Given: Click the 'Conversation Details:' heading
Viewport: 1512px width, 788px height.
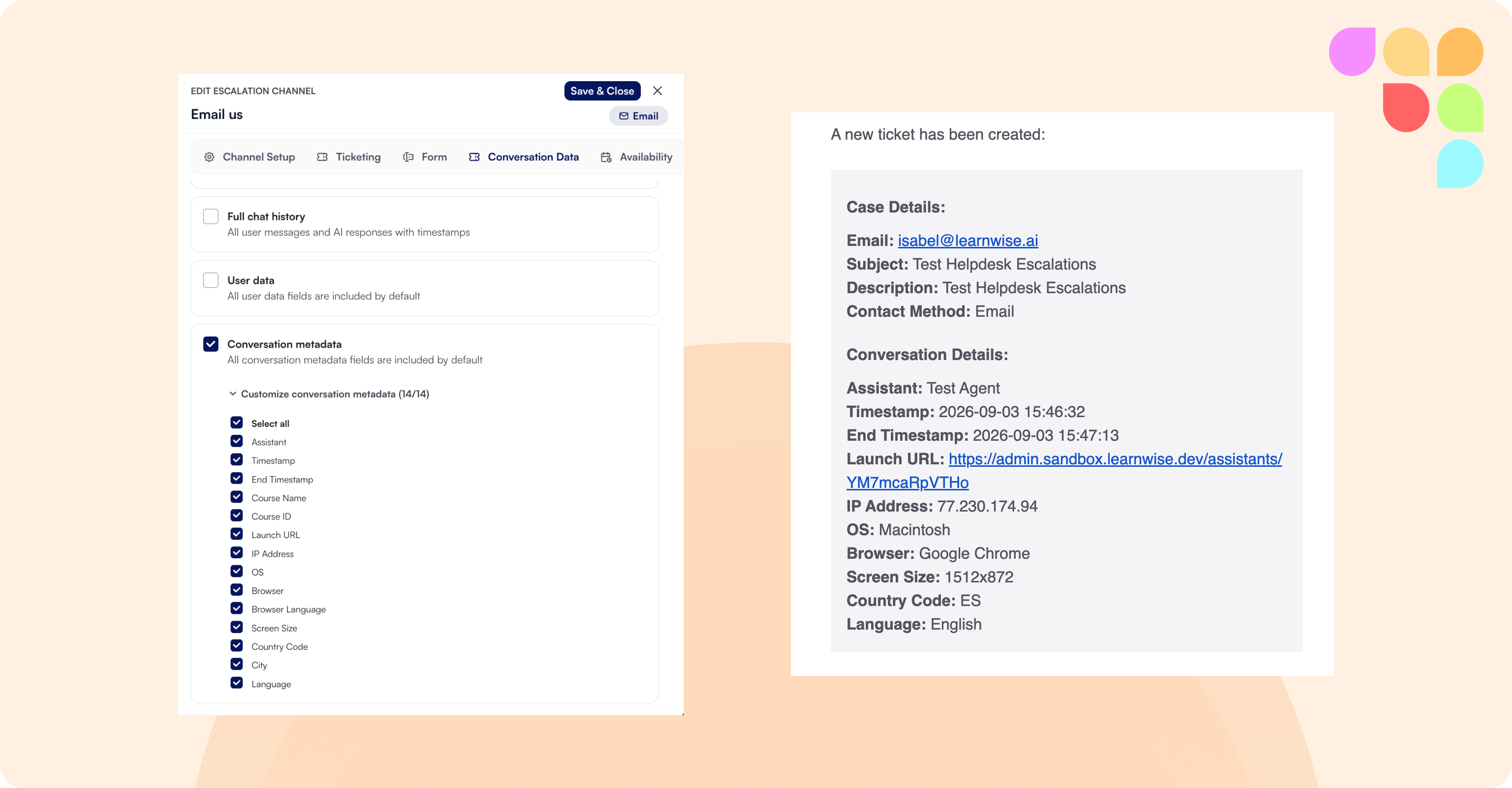Looking at the screenshot, I should point(927,355).
